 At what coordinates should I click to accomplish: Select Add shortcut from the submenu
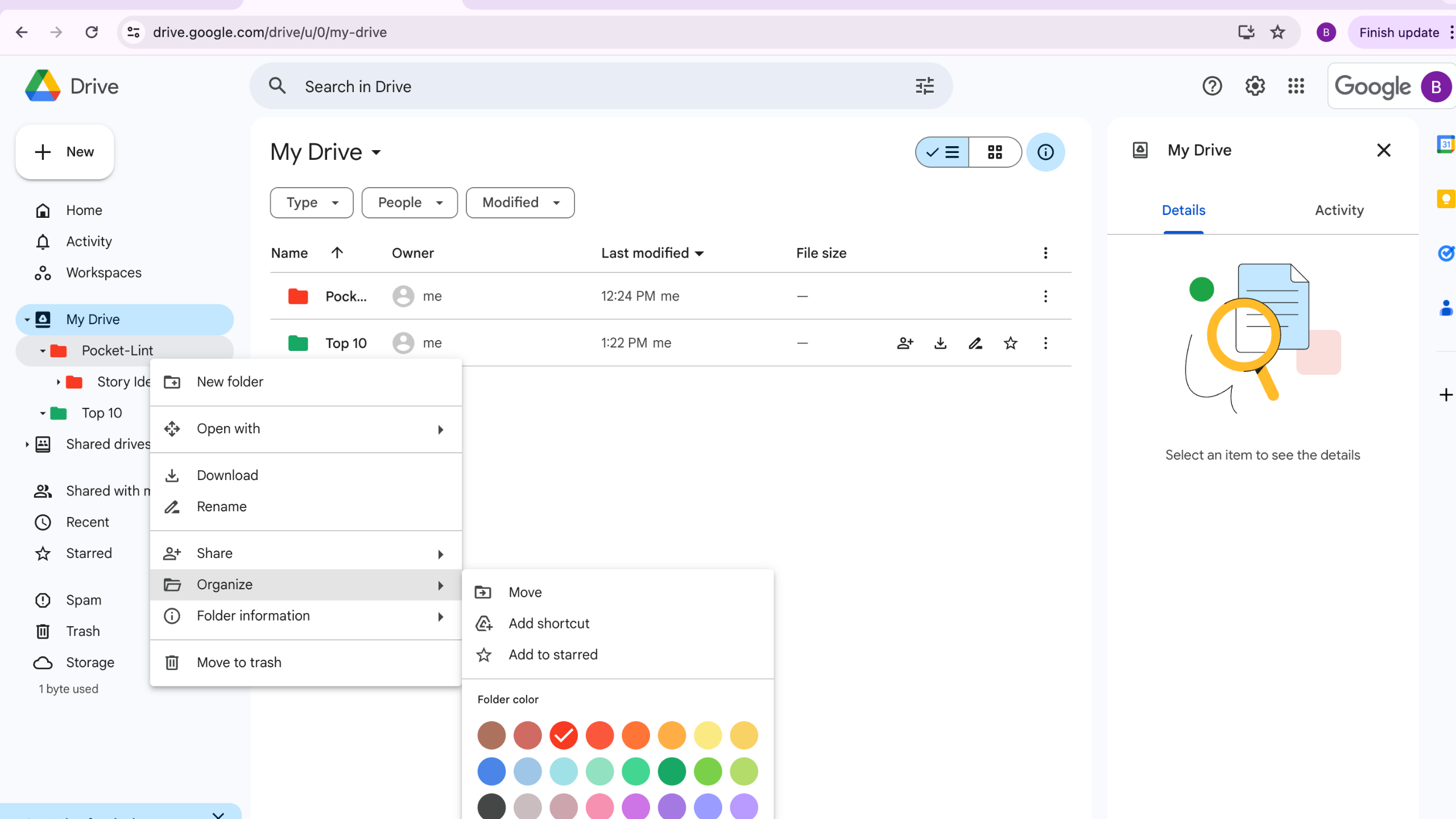click(x=549, y=623)
